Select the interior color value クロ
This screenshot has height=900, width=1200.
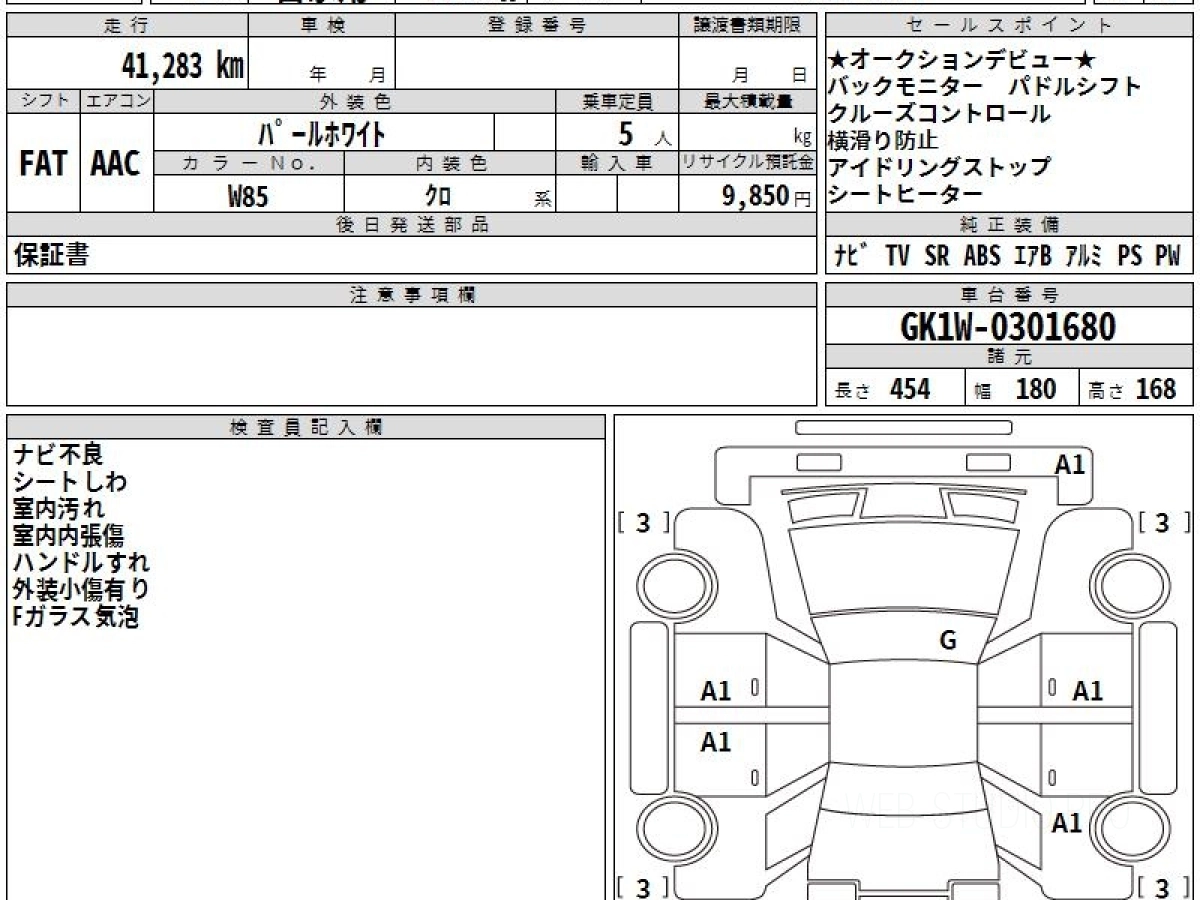coord(437,197)
